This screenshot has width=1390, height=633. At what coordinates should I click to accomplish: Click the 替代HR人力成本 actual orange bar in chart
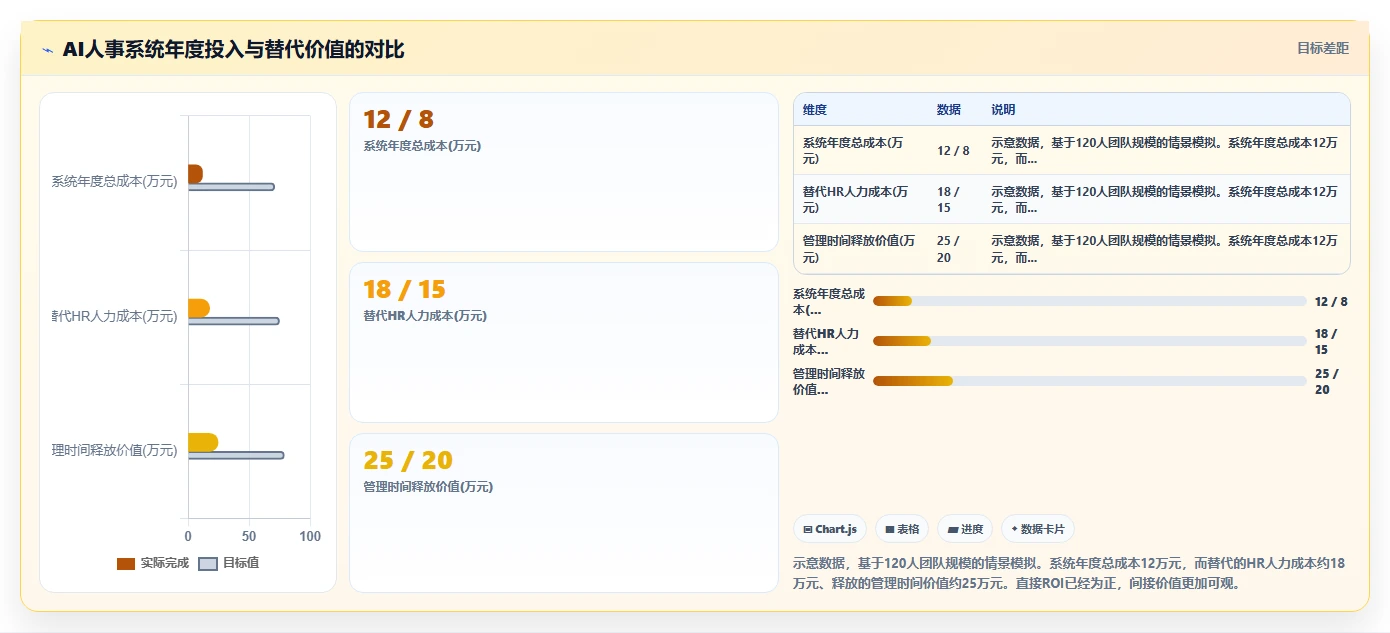(198, 308)
